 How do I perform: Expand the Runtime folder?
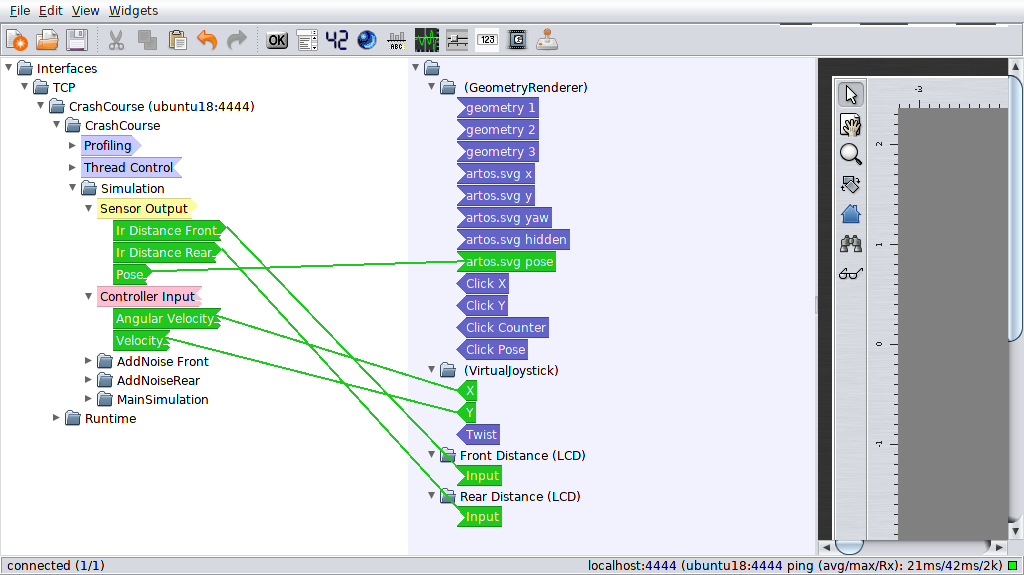[57, 417]
